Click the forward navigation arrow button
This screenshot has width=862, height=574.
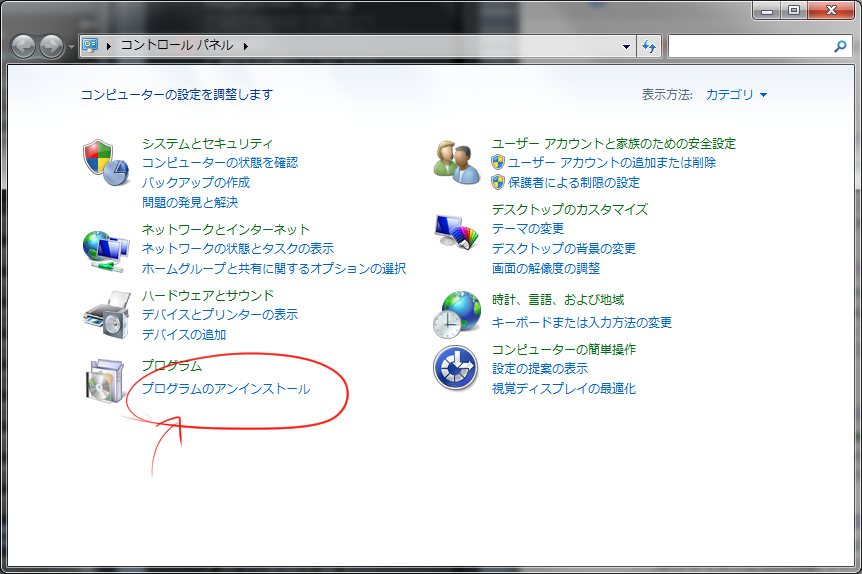point(51,46)
